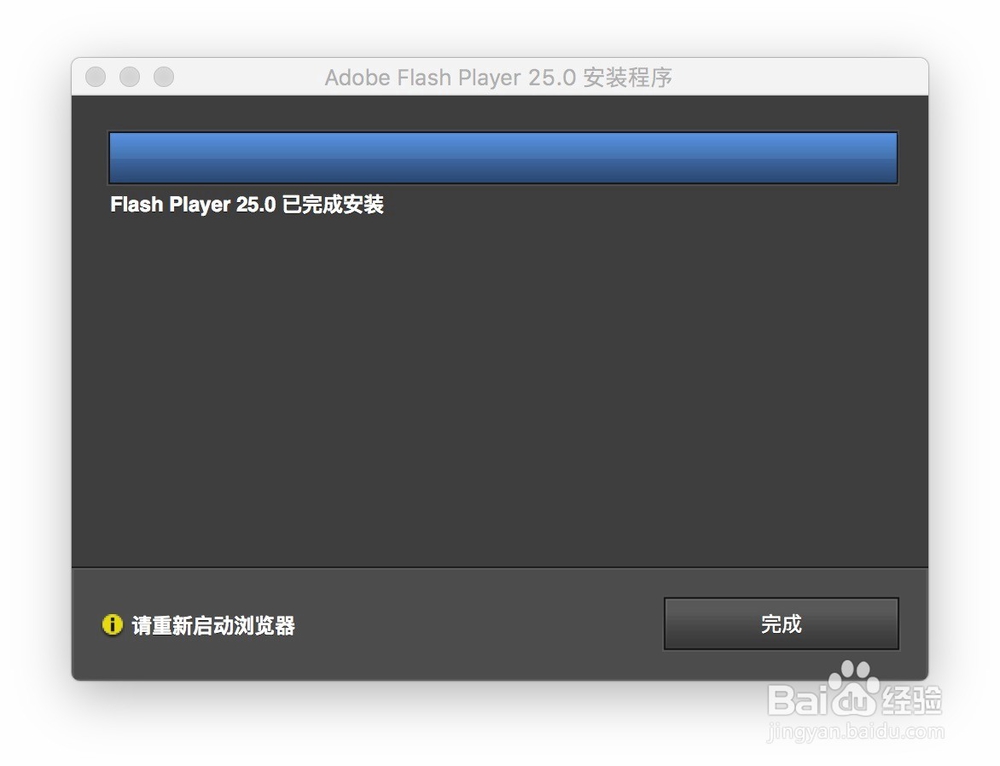Click the '请重新启动浏览器' restart notice text

tap(214, 625)
